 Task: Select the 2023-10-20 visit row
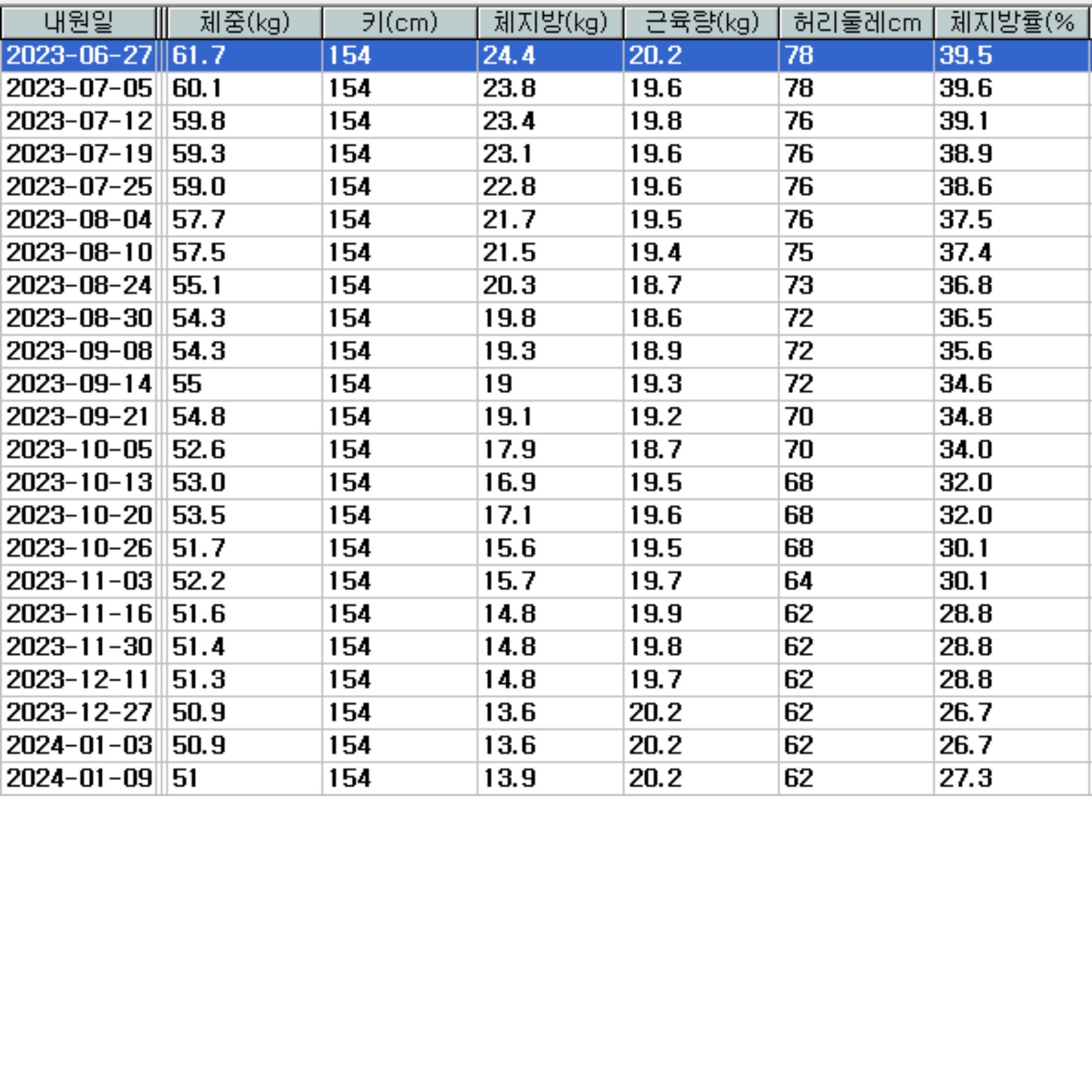(x=546, y=515)
